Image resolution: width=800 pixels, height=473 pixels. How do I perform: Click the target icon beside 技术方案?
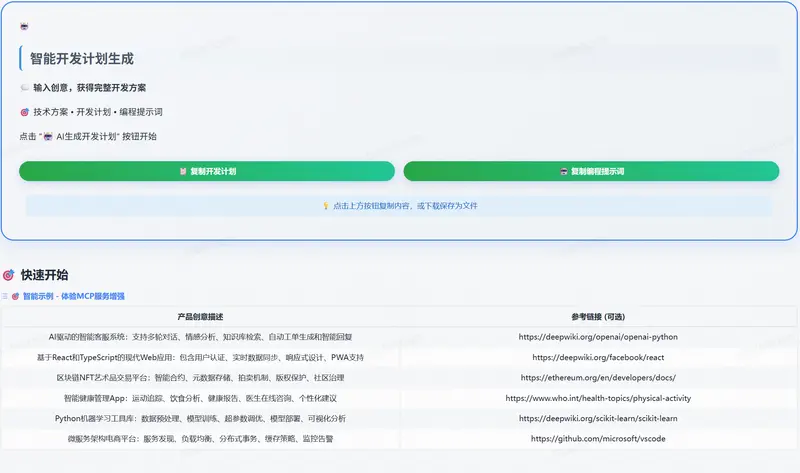click(24, 112)
